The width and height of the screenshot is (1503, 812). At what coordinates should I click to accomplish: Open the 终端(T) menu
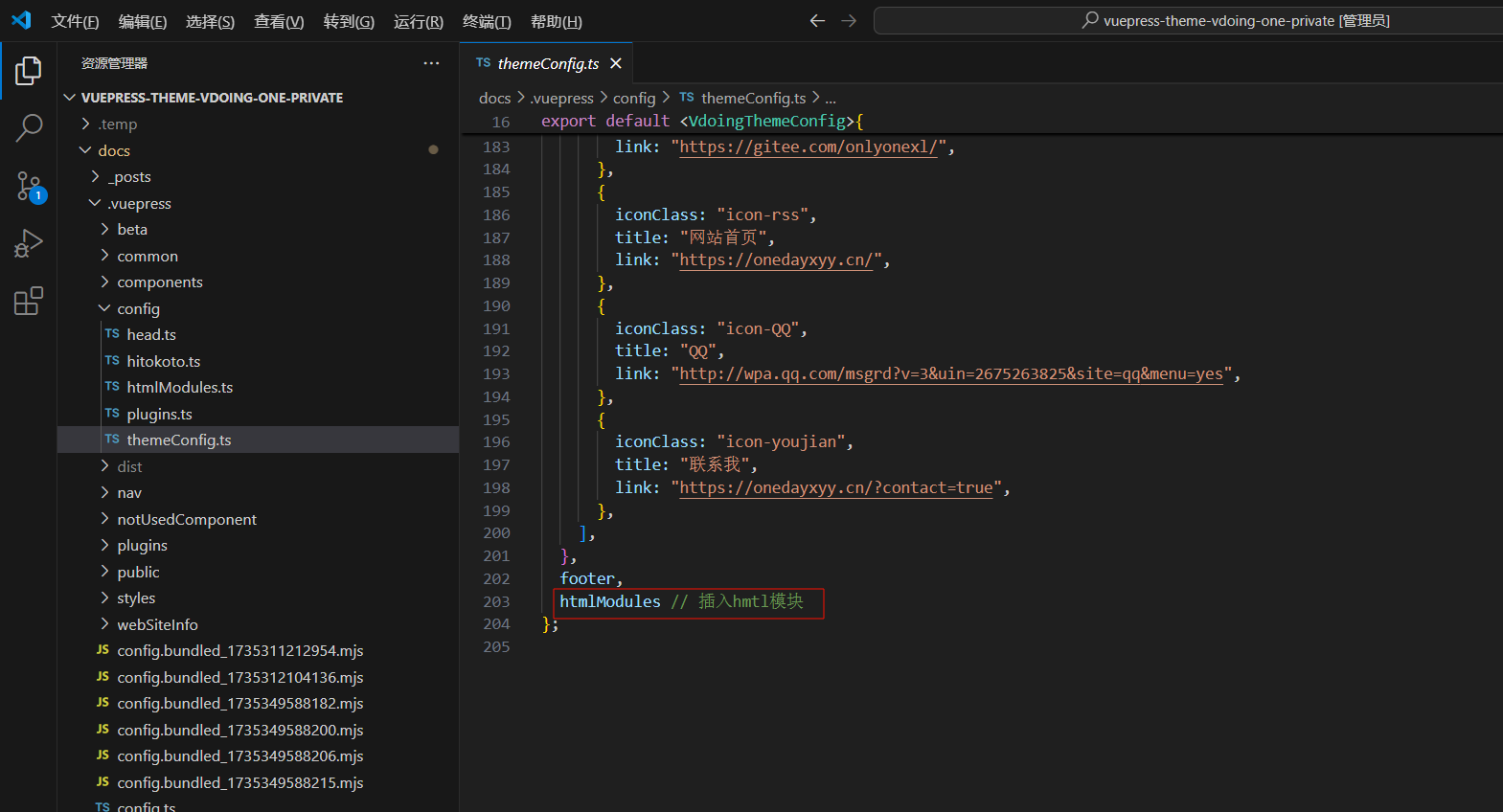[x=487, y=21]
